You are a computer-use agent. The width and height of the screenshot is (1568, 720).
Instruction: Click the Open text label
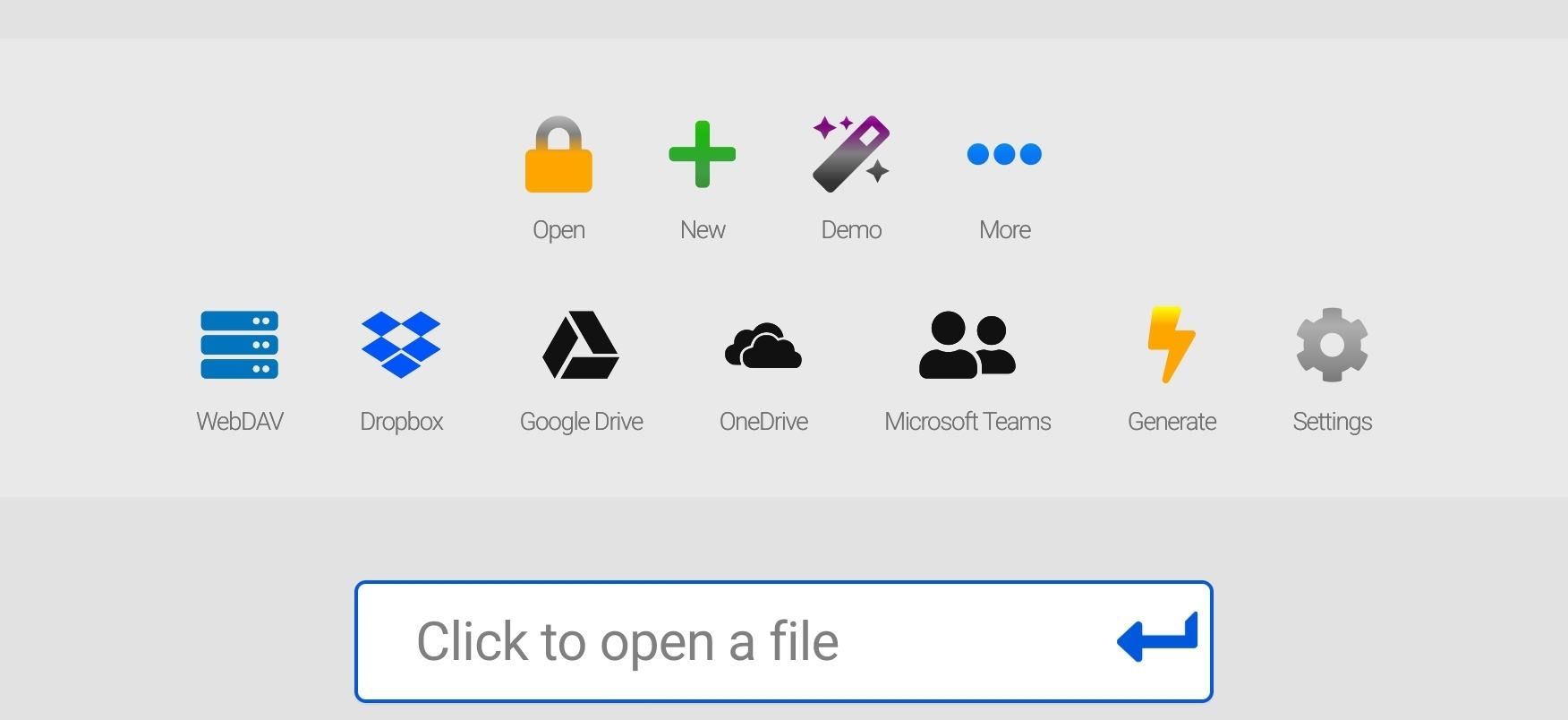(x=558, y=230)
